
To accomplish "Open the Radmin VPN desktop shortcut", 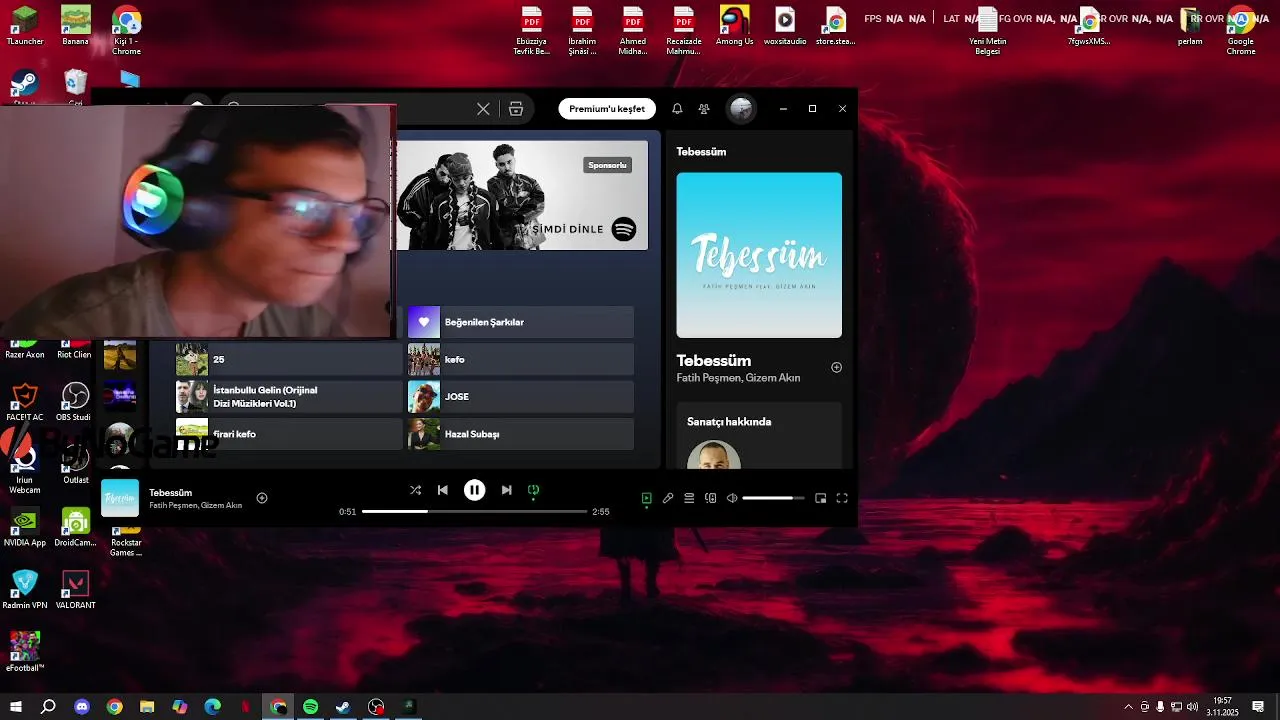I will [25, 590].
